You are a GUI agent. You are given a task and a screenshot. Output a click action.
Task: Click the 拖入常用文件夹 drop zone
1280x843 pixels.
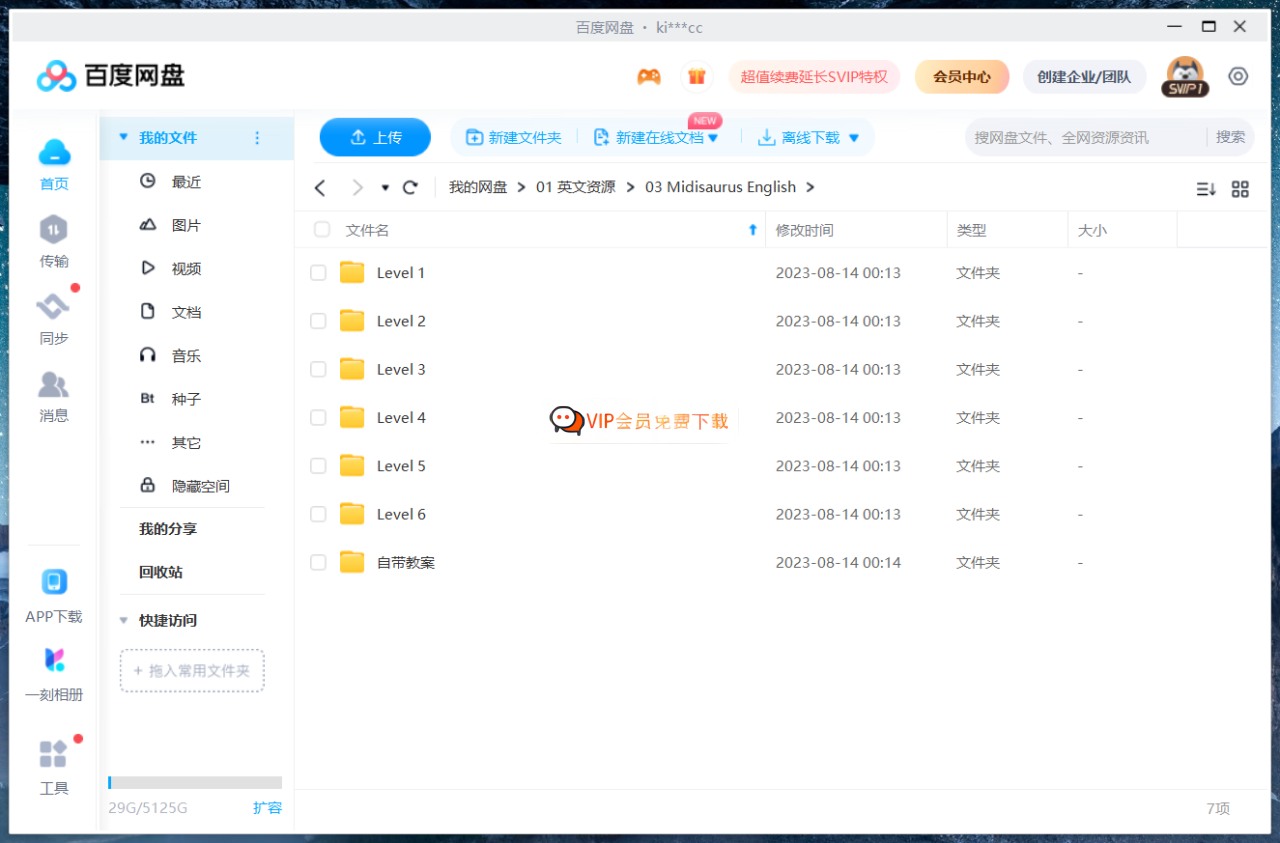(192, 671)
